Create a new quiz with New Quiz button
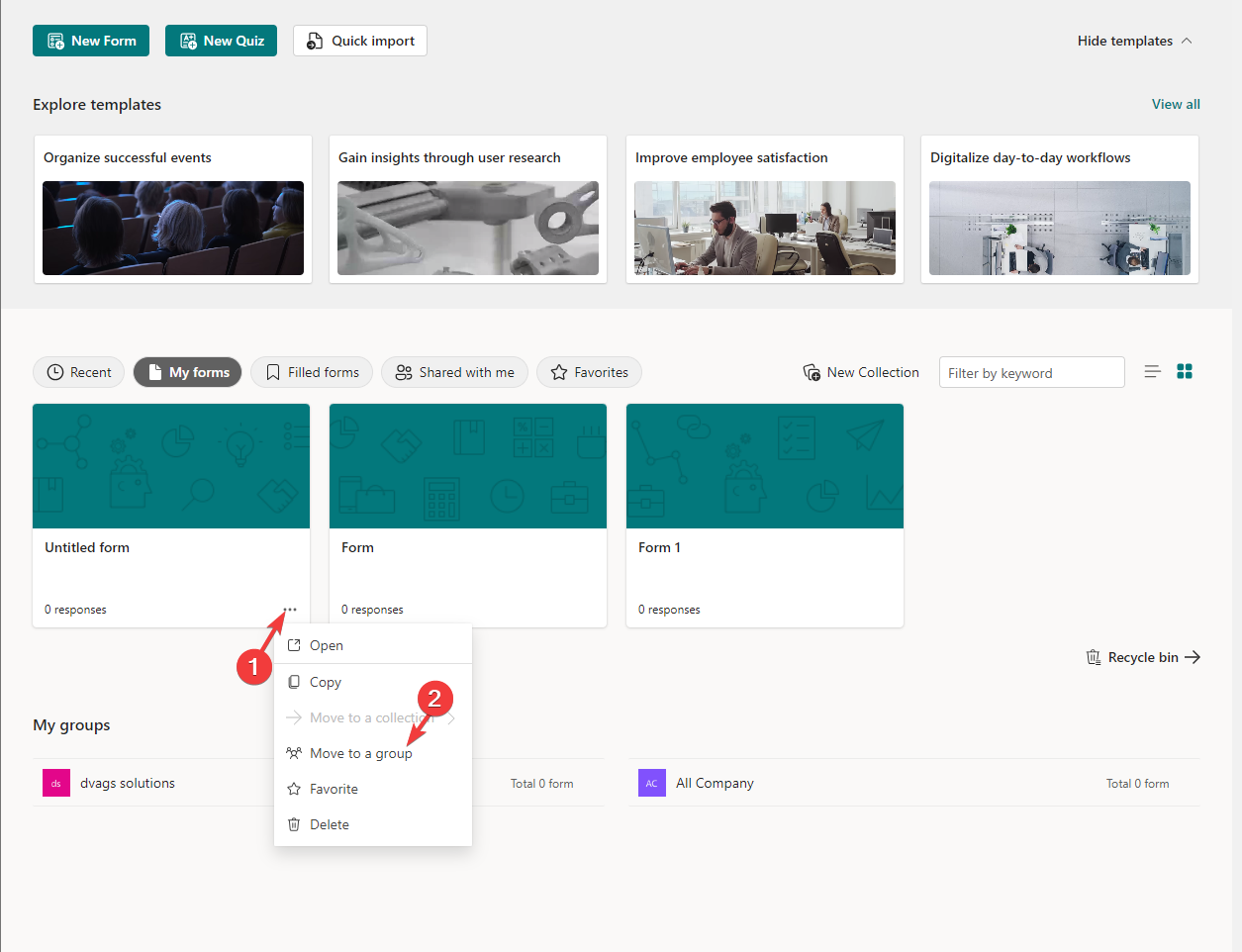This screenshot has width=1242, height=952. (x=222, y=41)
